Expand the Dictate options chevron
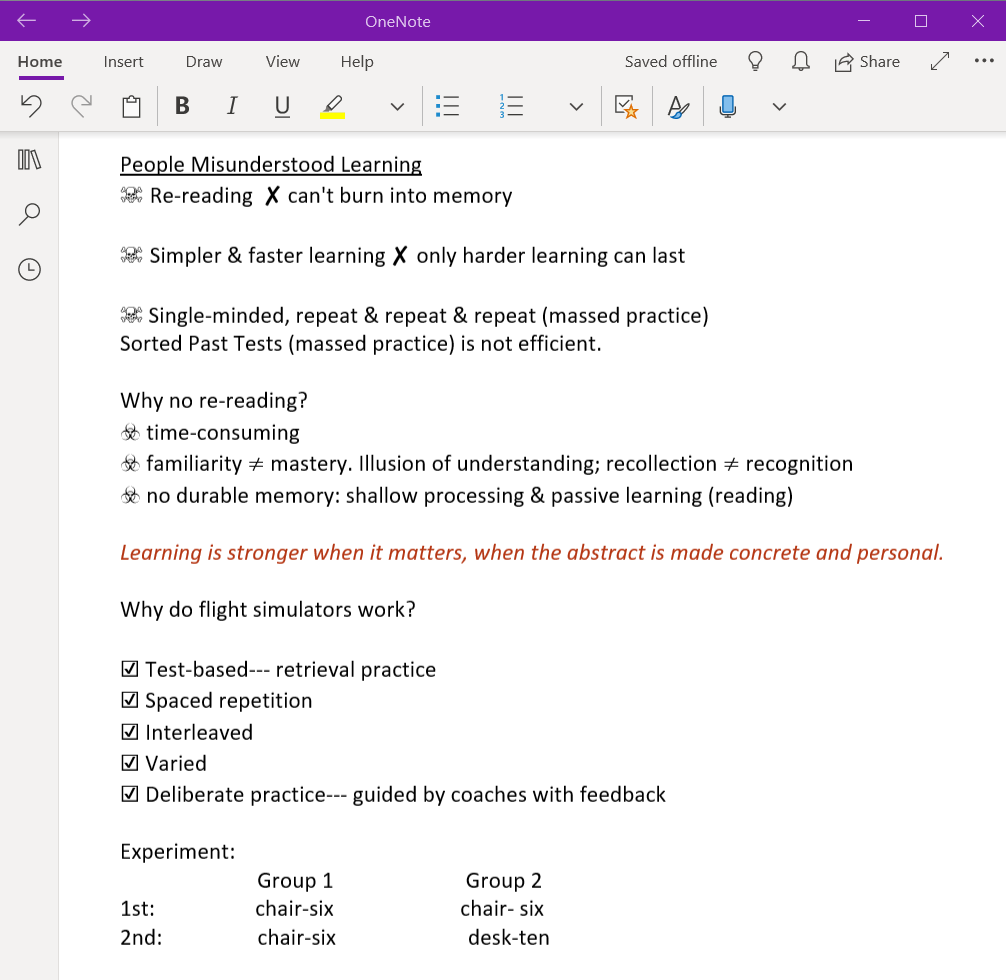1006x980 pixels. click(x=779, y=107)
